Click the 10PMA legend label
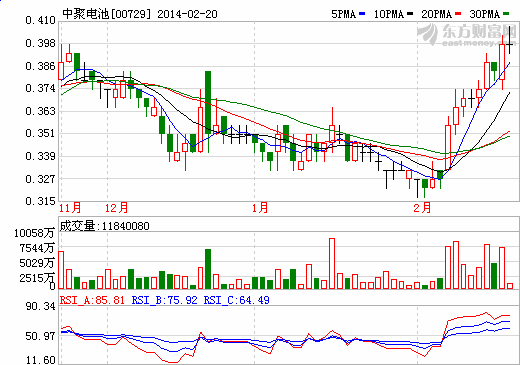Viewport: 520px width, 365px height. tap(388, 14)
